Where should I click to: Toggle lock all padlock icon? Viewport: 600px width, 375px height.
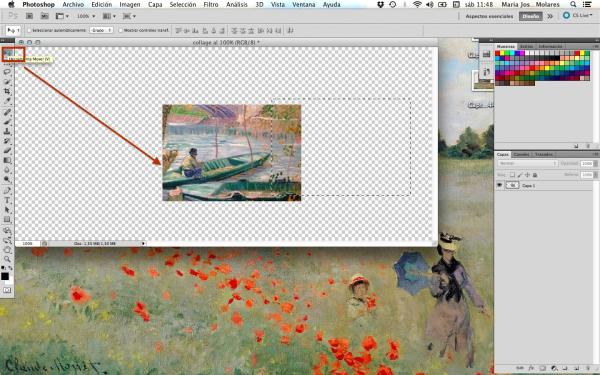[x=535, y=175]
